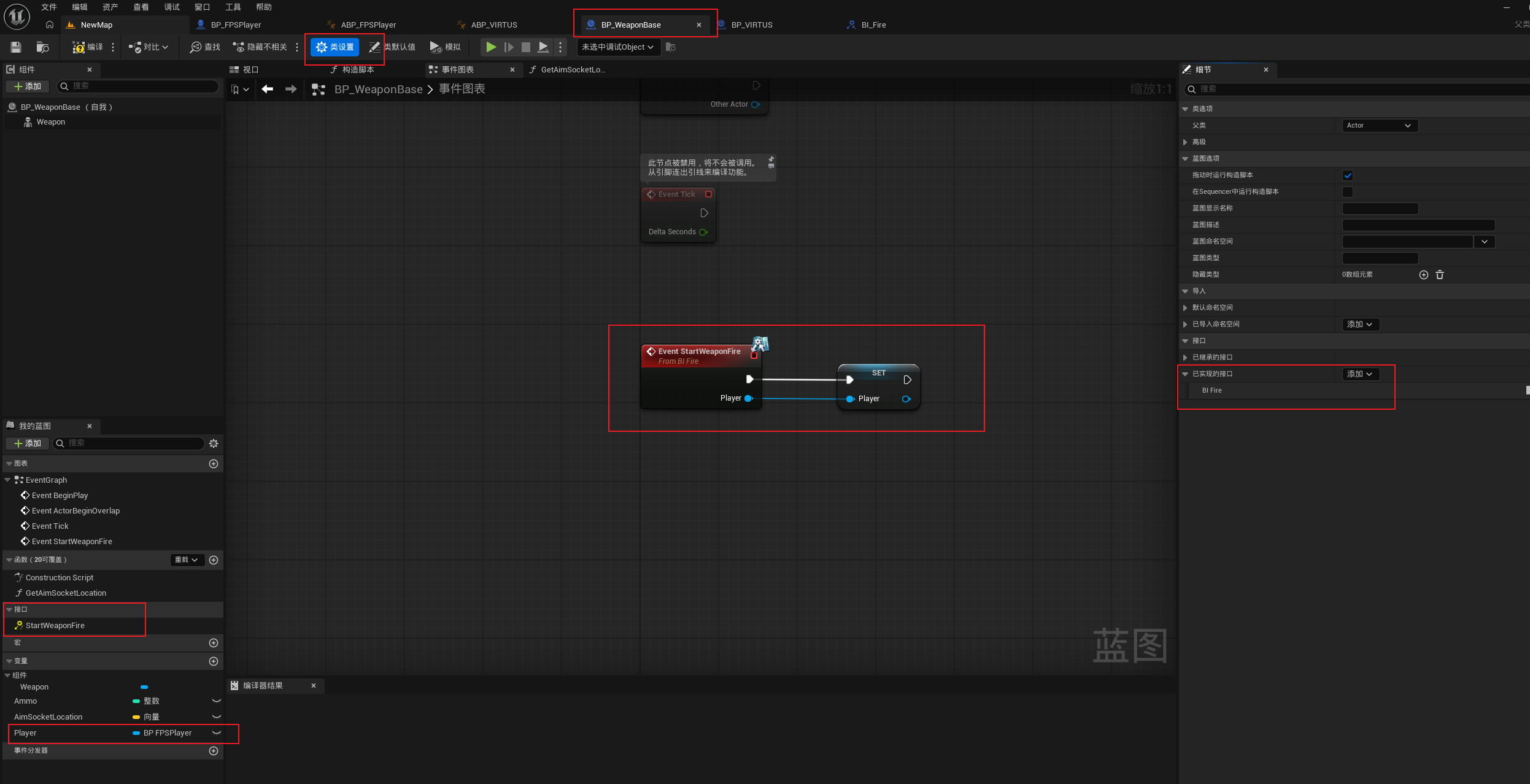Toggle visibility eye for AimSocketLocation variable

(x=216, y=717)
